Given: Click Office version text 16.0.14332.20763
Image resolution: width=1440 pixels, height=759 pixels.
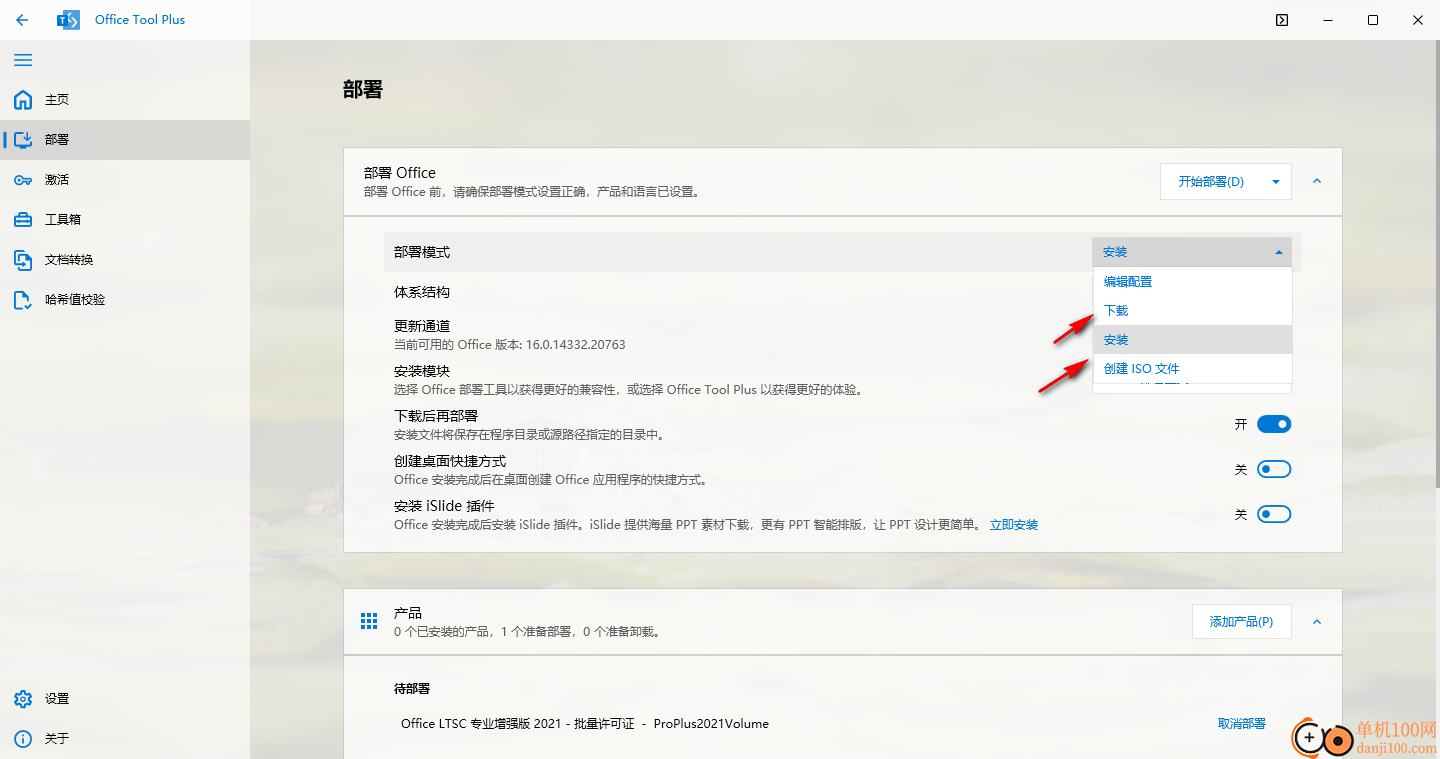Looking at the screenshot, I should (509, 345).
